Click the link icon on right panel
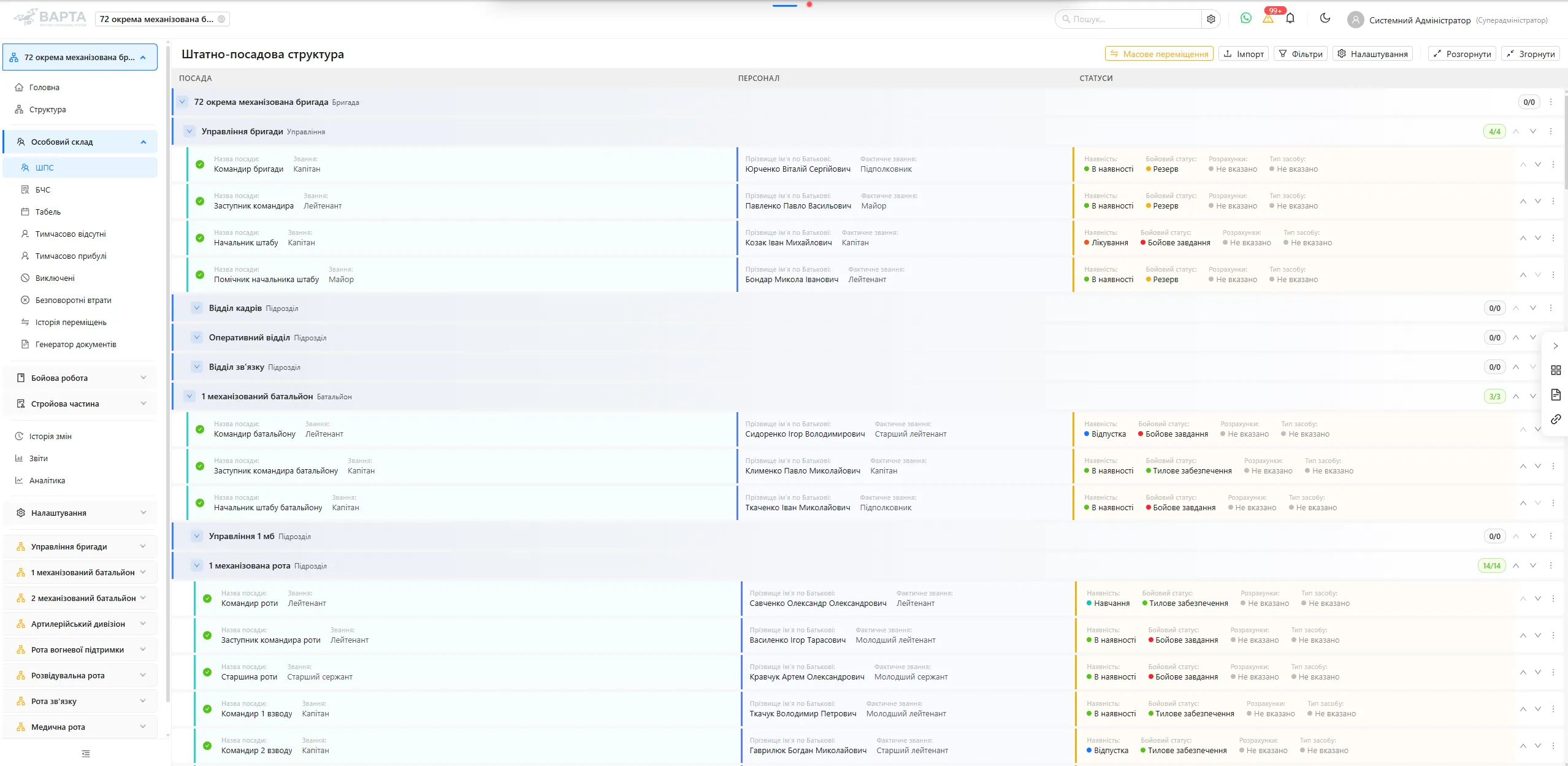1568x766 pixels. pyautogui.click(x=1556, y=419)
